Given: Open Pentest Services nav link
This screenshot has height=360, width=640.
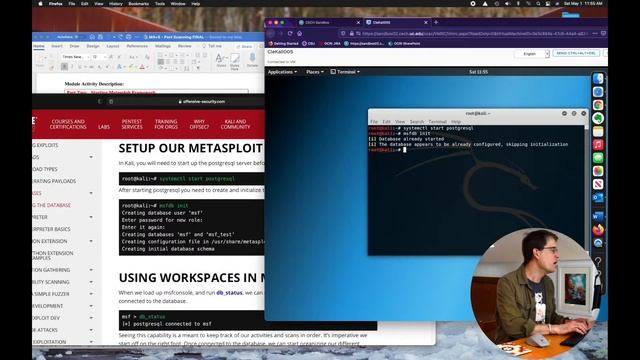Looking at the screenshot, I should coord(132,124).
